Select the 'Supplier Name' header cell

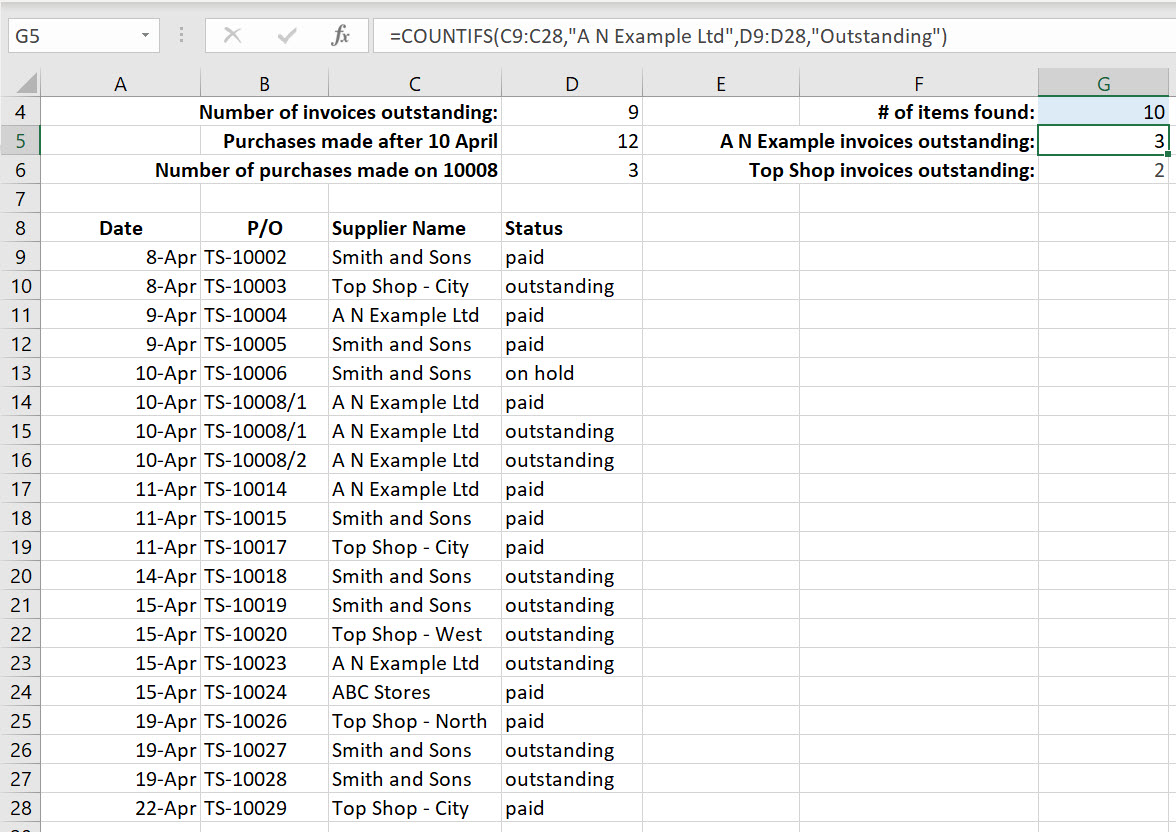[413, 228]
